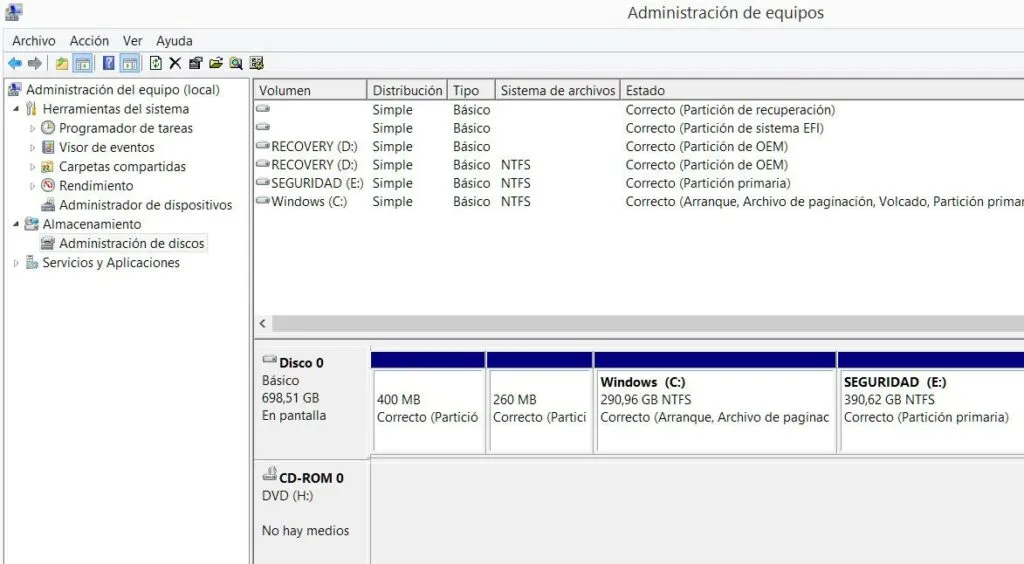Sort by Tipo column header
Screen dimensions: 1024x564
tap(471, 90)
